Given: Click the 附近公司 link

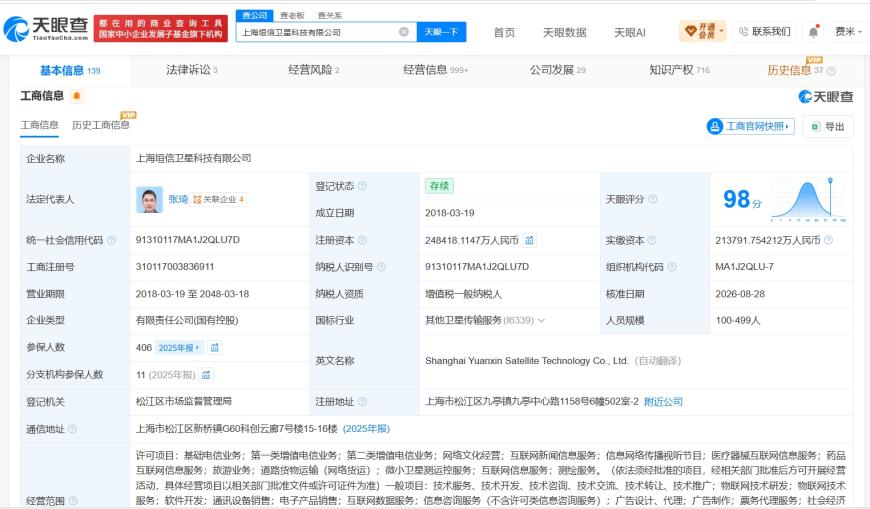Looking at the screenshot, I should click(x=663, y=401).
